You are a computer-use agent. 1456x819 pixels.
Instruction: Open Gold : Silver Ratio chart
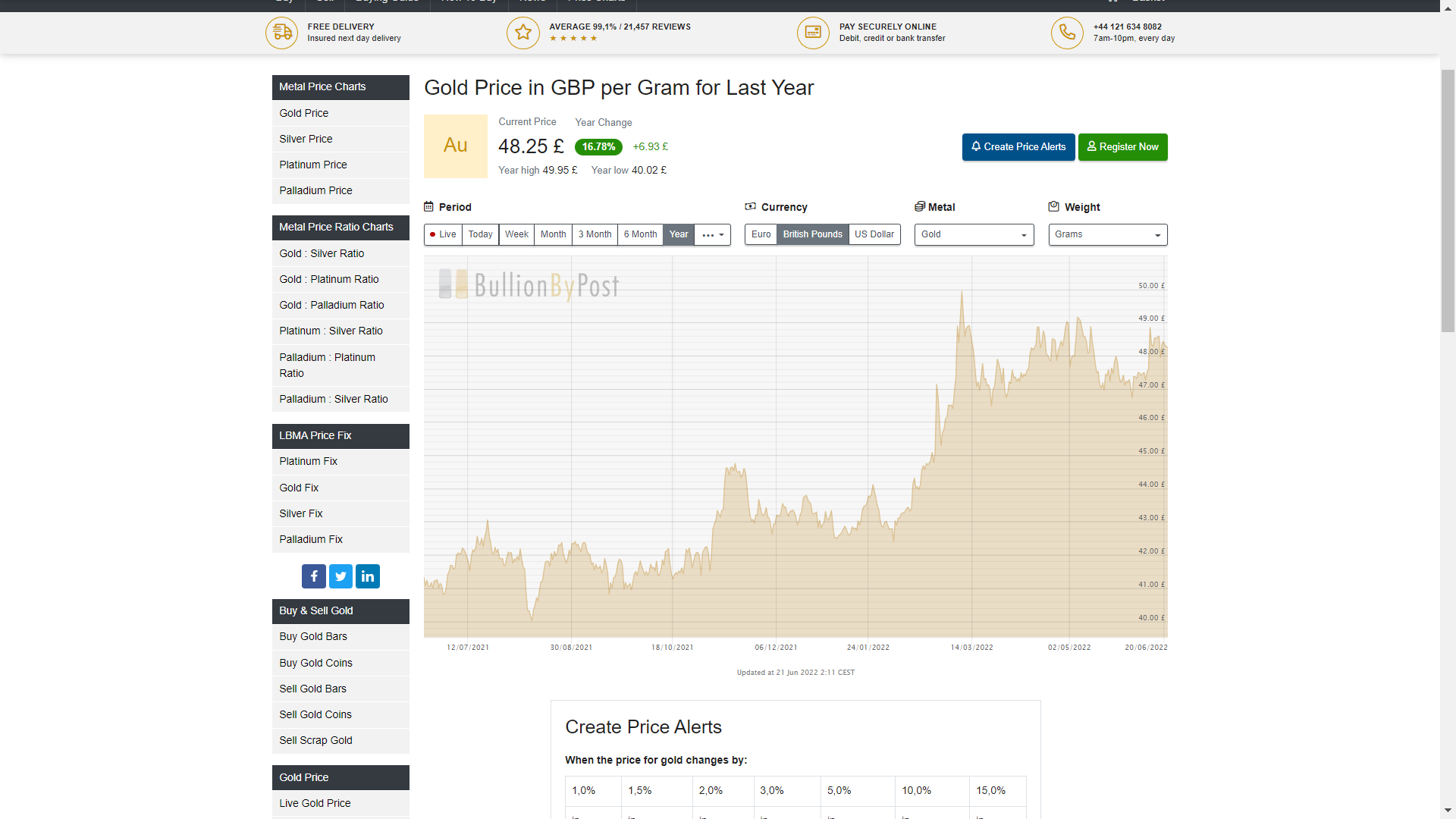pos(322,253)
